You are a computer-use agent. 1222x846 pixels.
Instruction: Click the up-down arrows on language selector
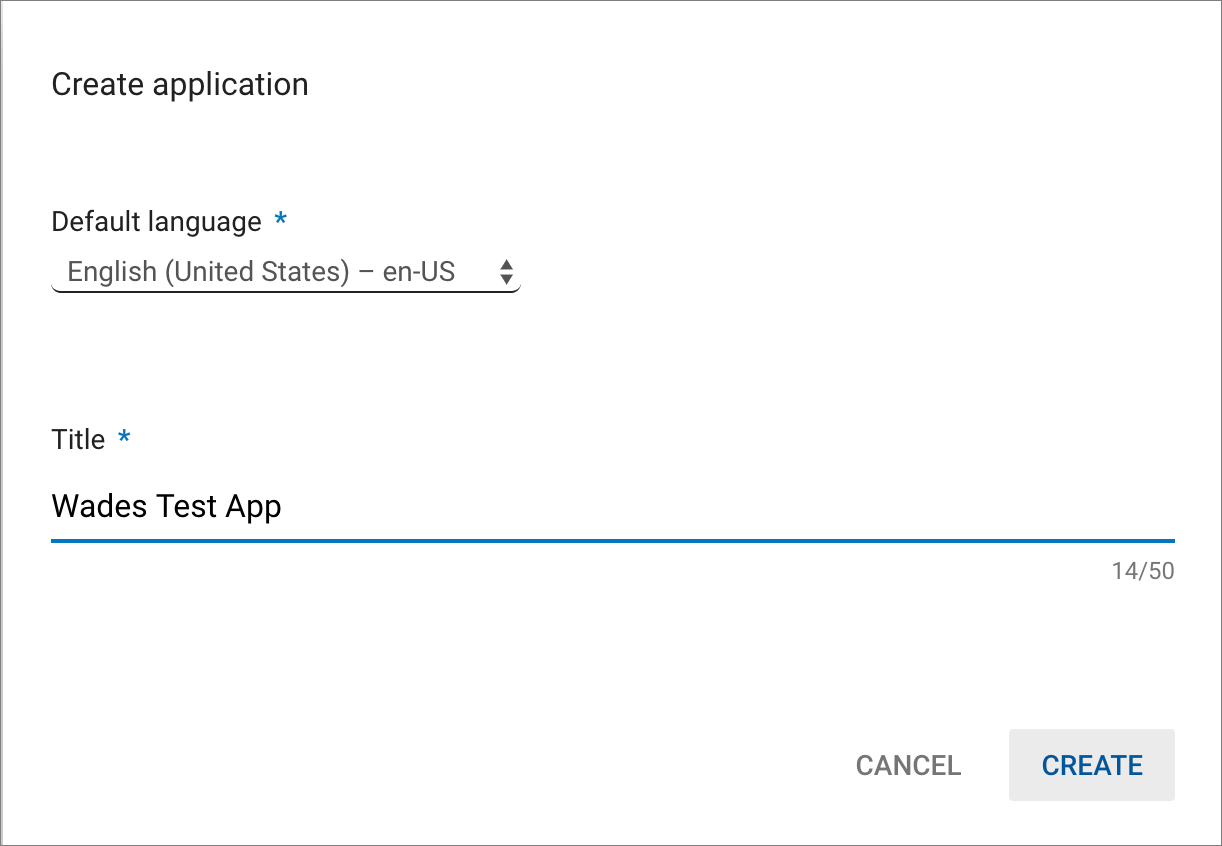tap(507, 272)
